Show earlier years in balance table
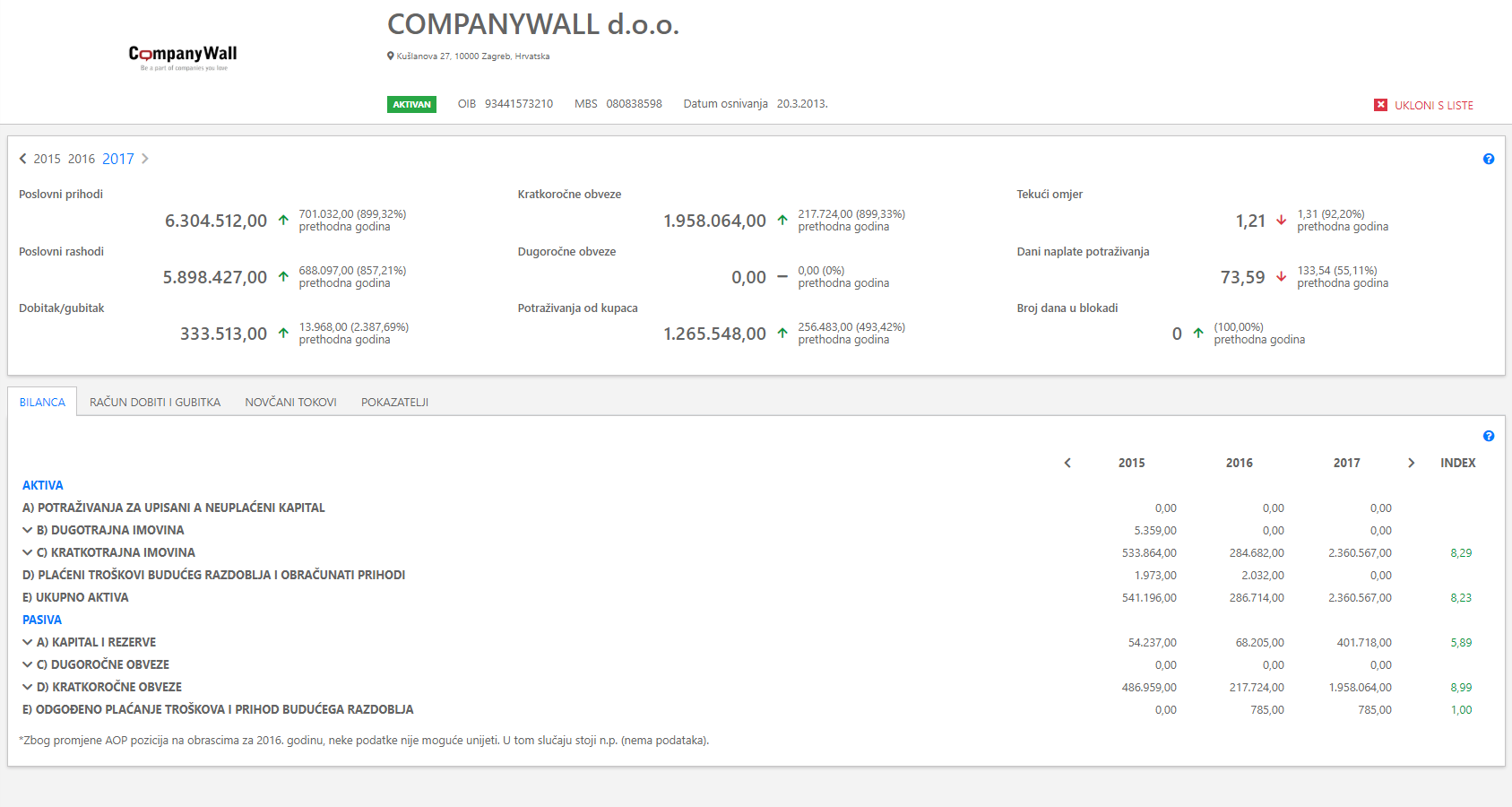This screenshot has width=1512, height=807. click(x=1067, y=463)
